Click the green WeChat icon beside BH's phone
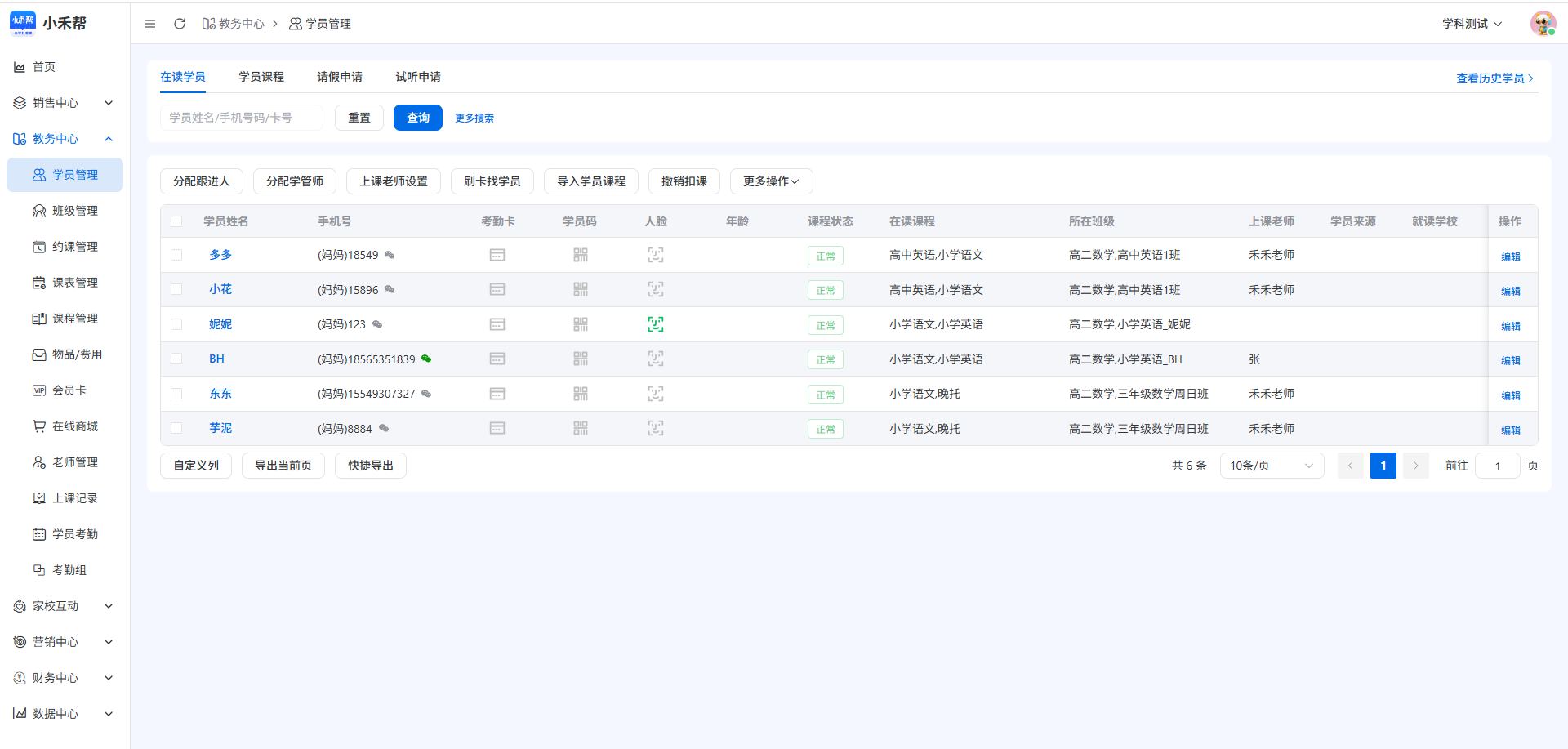Viewport: 1568px width, 749px height. [x=426, y=359]
